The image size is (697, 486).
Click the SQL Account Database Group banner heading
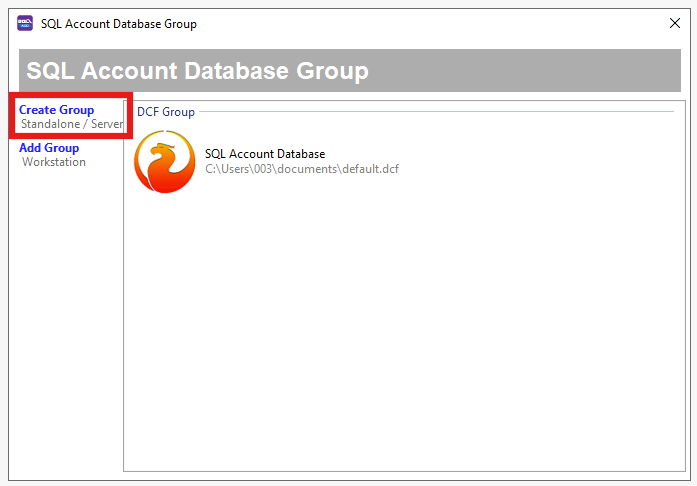[x=197, y=71]
